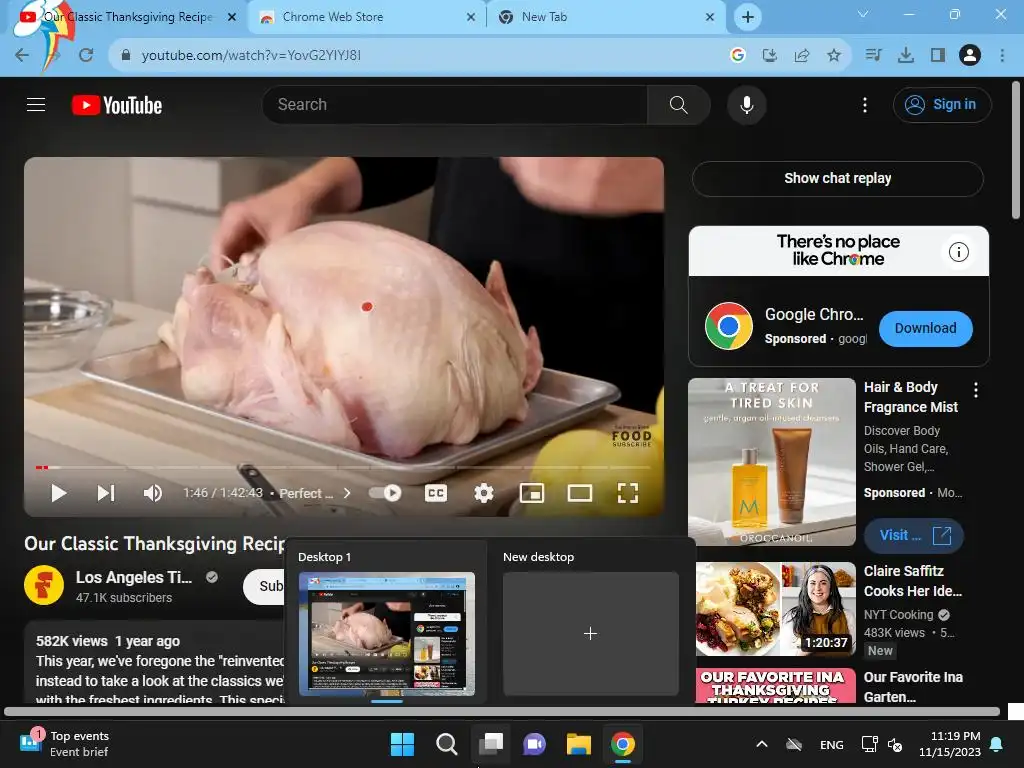1024x768 pixels.
Task: Open the Google icon in address bar
Action: tap(738, 55)
